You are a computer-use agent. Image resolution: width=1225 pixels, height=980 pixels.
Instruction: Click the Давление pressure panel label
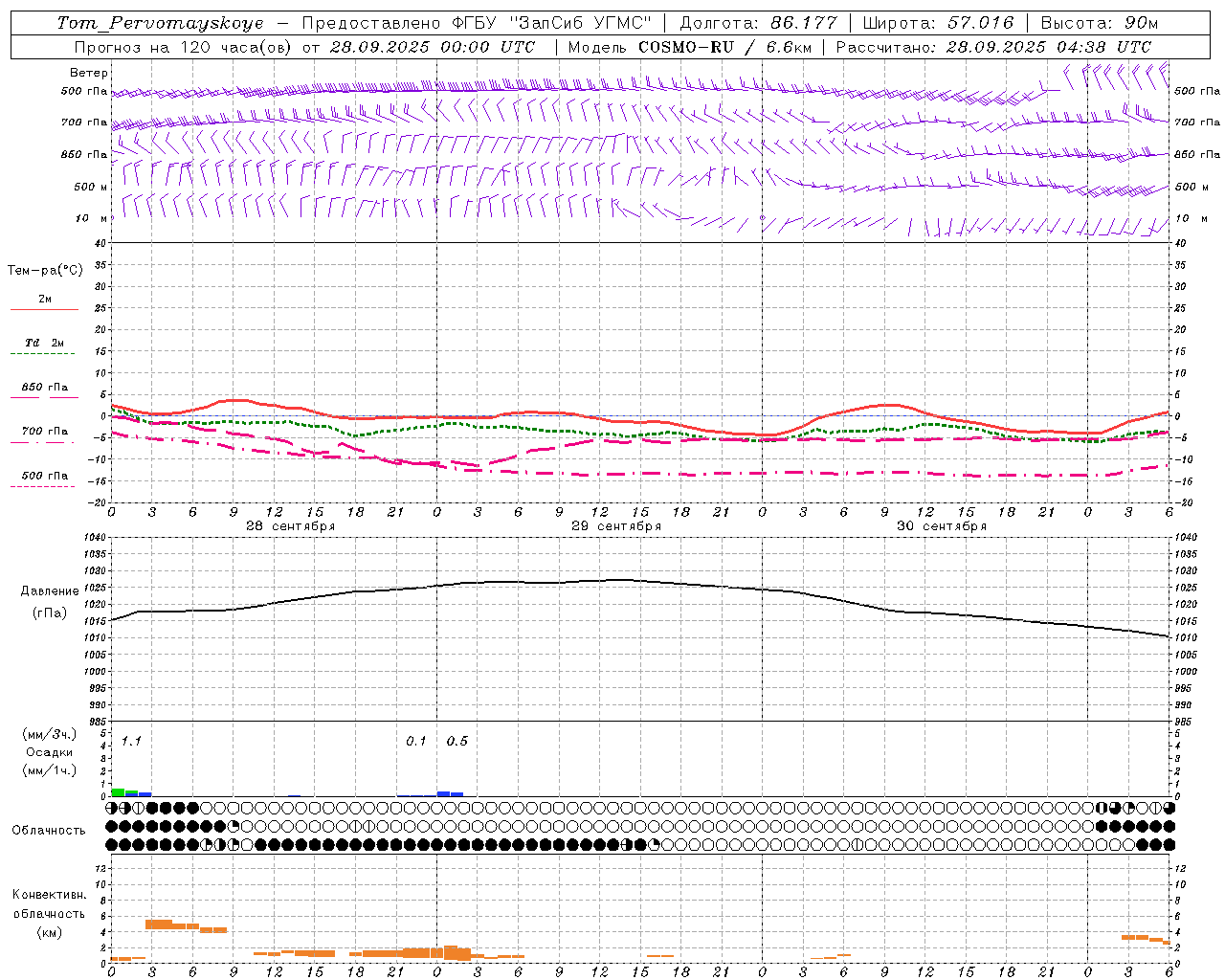point(50,591)
